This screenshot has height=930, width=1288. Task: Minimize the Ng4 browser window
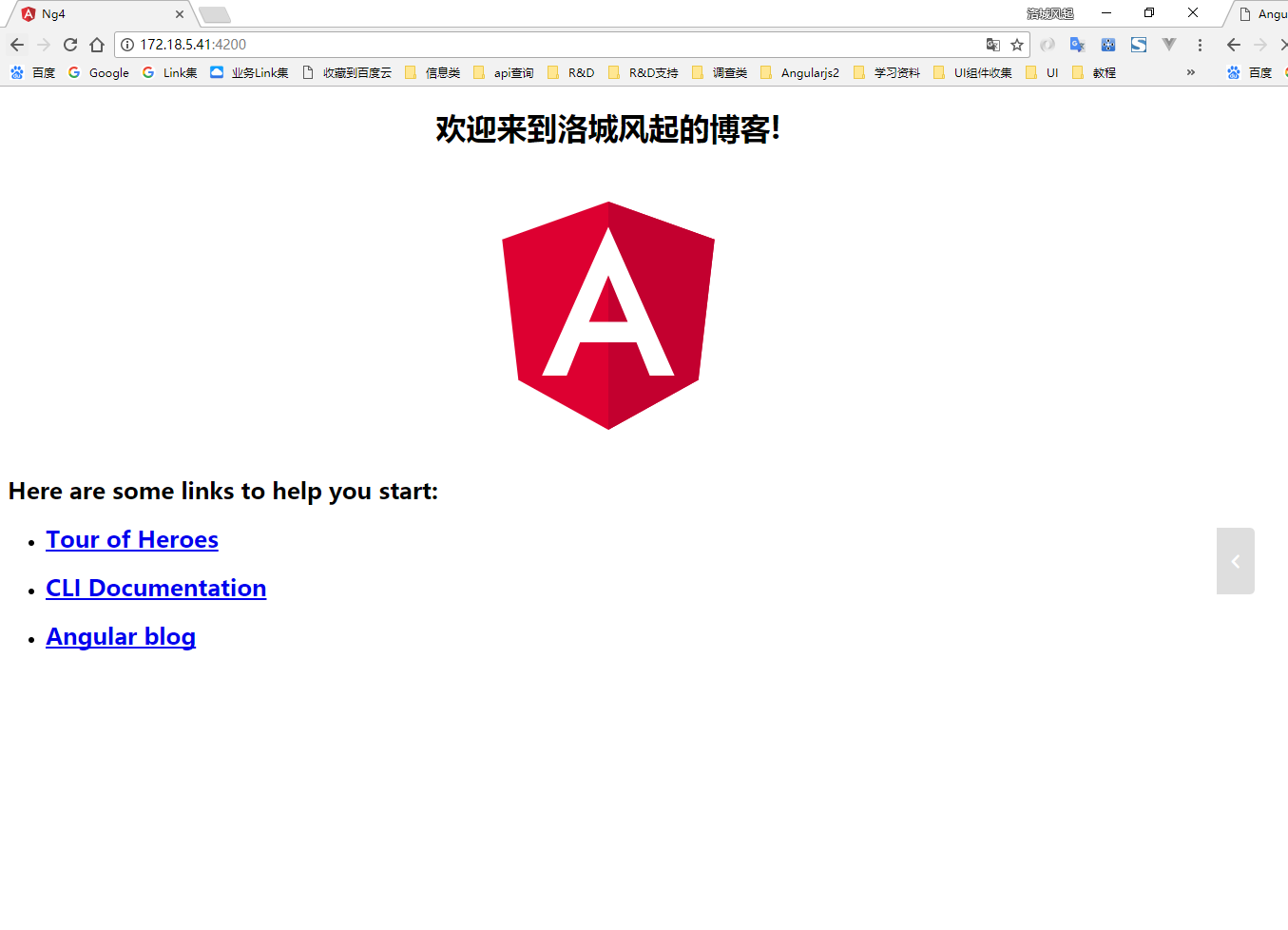[x=1106, y=13]
